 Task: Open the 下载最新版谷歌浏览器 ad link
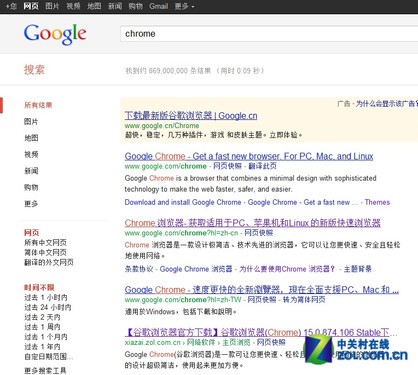pyautogui.click(x=191, y=116)
